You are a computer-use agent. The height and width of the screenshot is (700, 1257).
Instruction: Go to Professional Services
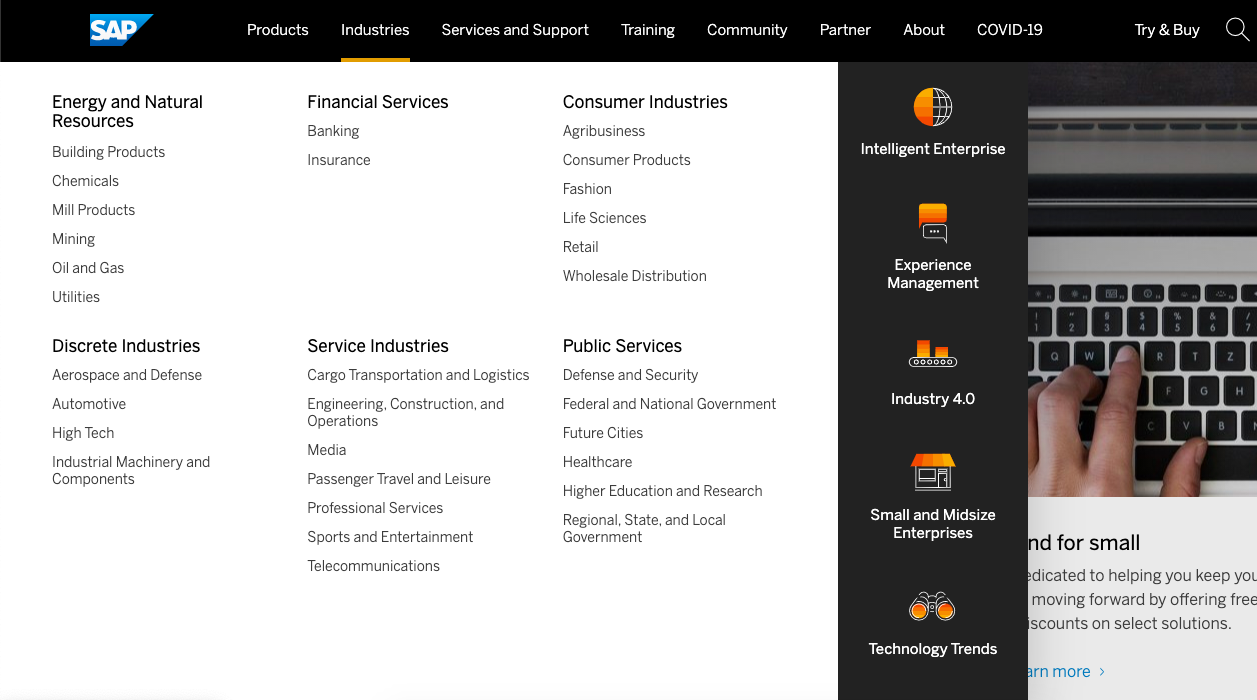pos(375,508)
